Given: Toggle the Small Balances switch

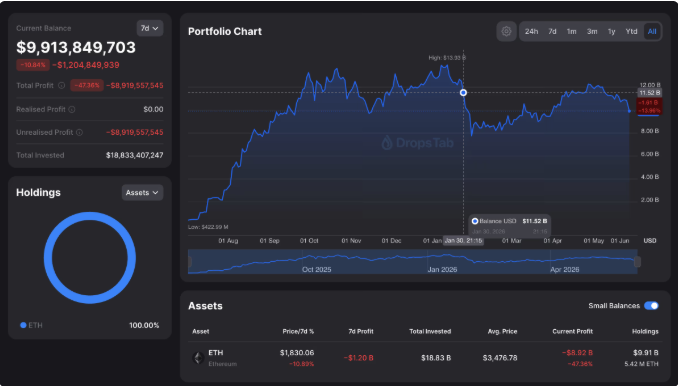Looking at the screenshot, I should (651, 306).
